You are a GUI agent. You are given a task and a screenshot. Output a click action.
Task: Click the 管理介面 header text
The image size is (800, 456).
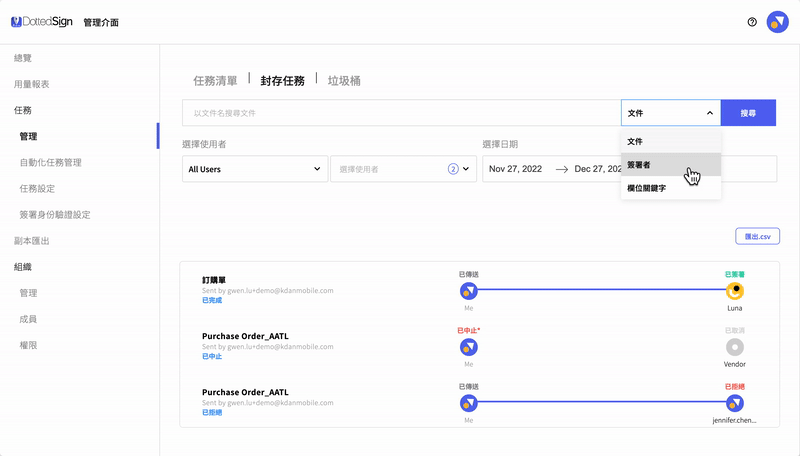tap(101, 22)
